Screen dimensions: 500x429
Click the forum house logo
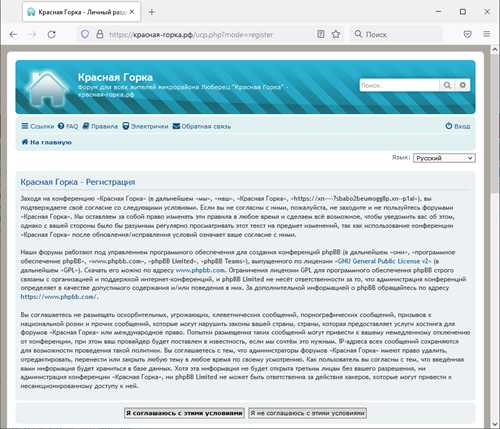(47, 88)
